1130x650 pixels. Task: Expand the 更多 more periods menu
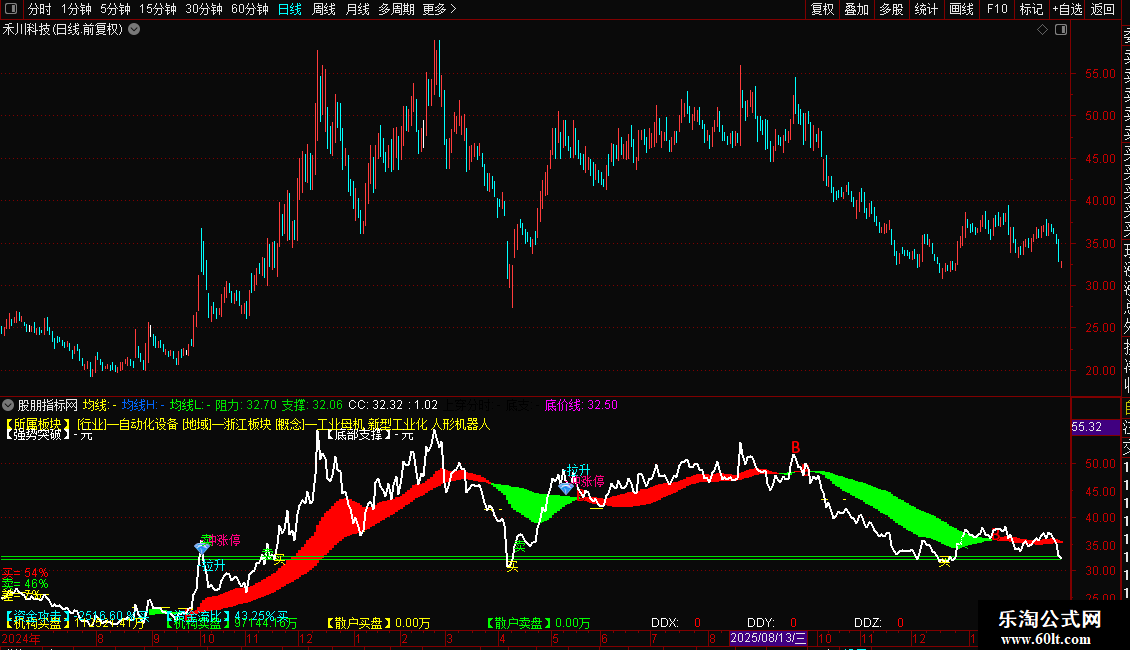[x=439, y=9]
